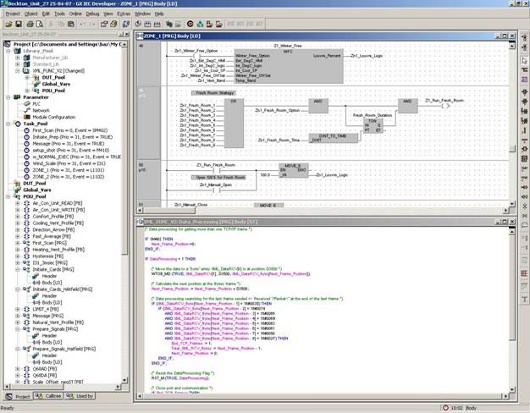The height and width of the screenshot is (413, 530).
Task: Collapse the Task_Pool node
Action: click(8, 124)
